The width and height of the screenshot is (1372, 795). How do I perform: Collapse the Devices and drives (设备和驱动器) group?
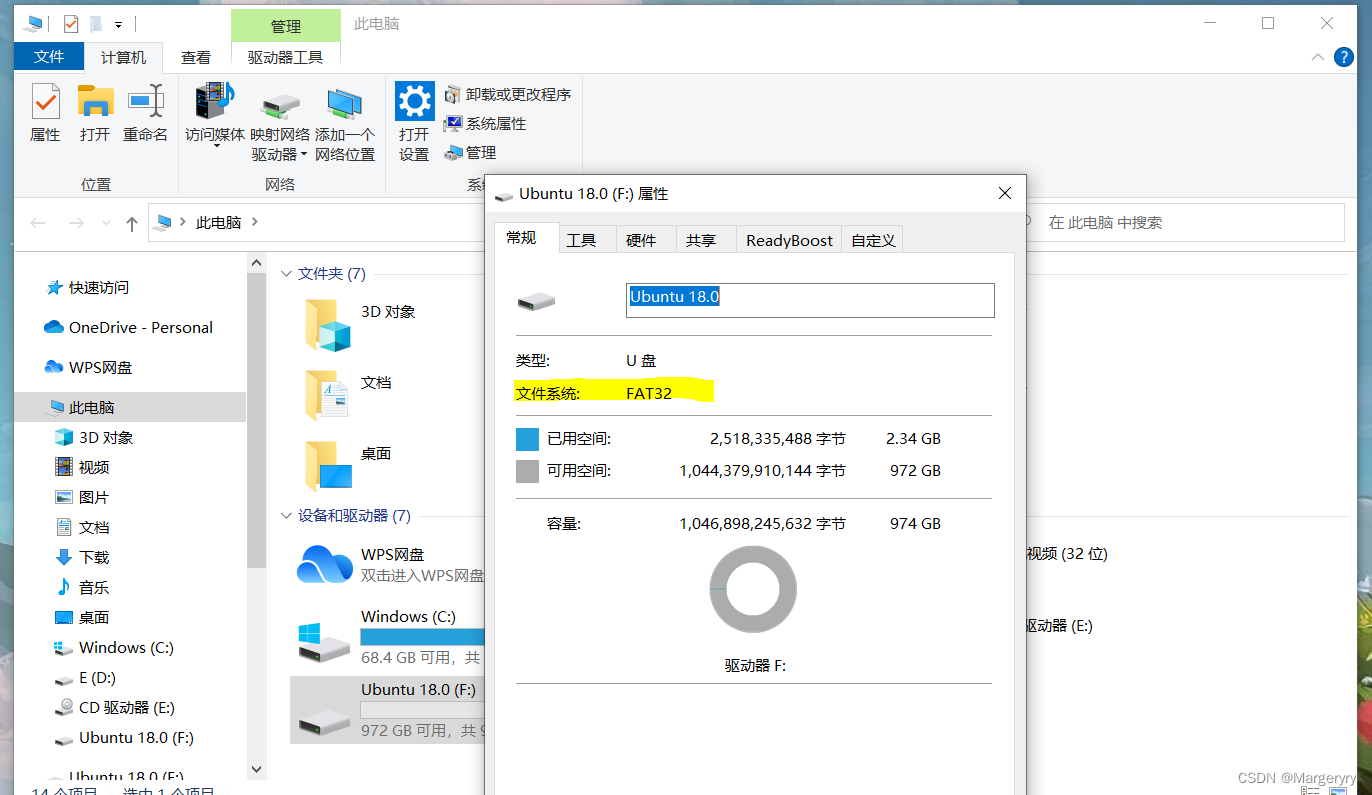click(286, 516)
